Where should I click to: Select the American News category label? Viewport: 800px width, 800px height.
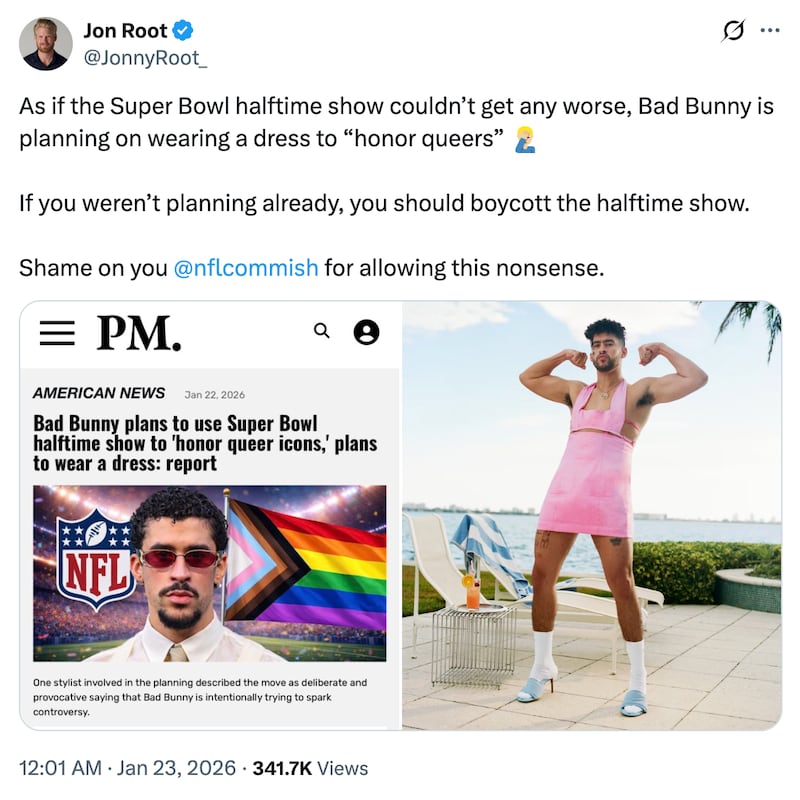pos(99,393)
